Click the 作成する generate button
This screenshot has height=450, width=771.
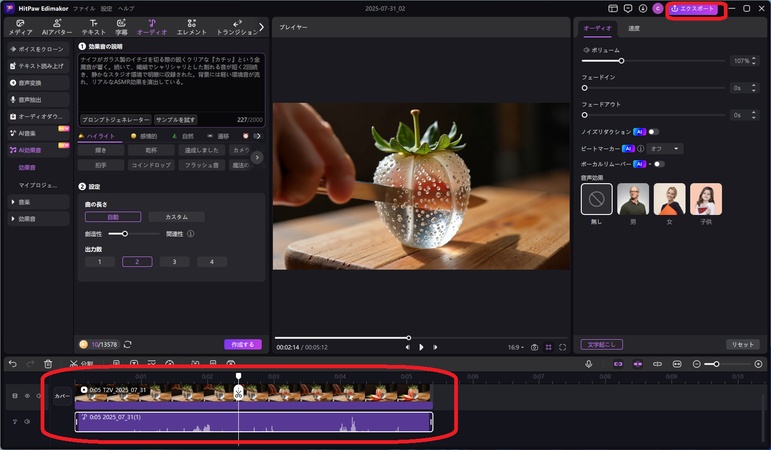click(x=243, y=344)
